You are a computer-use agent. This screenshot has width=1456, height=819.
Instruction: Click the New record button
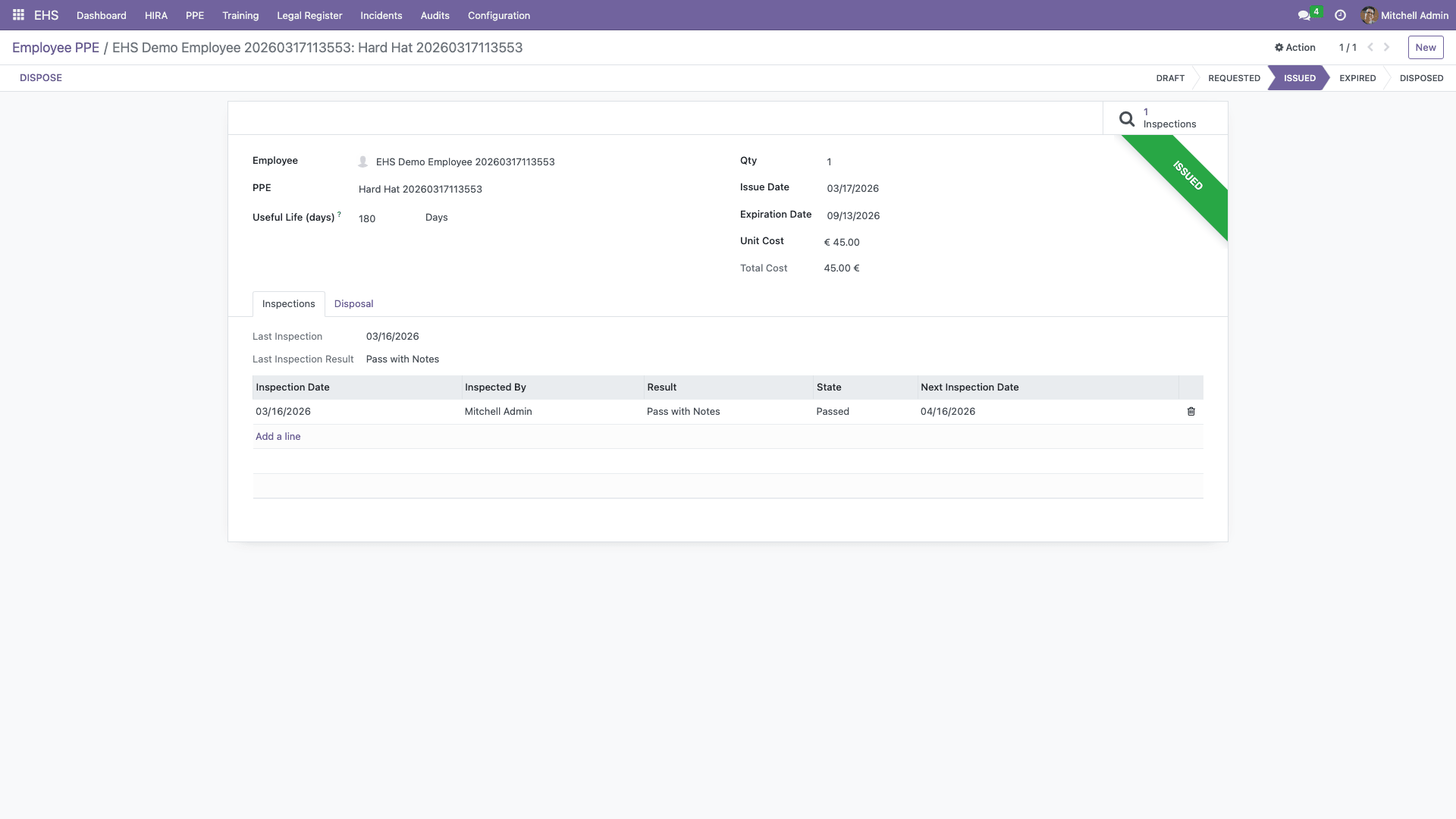(x=1425, y=47)
